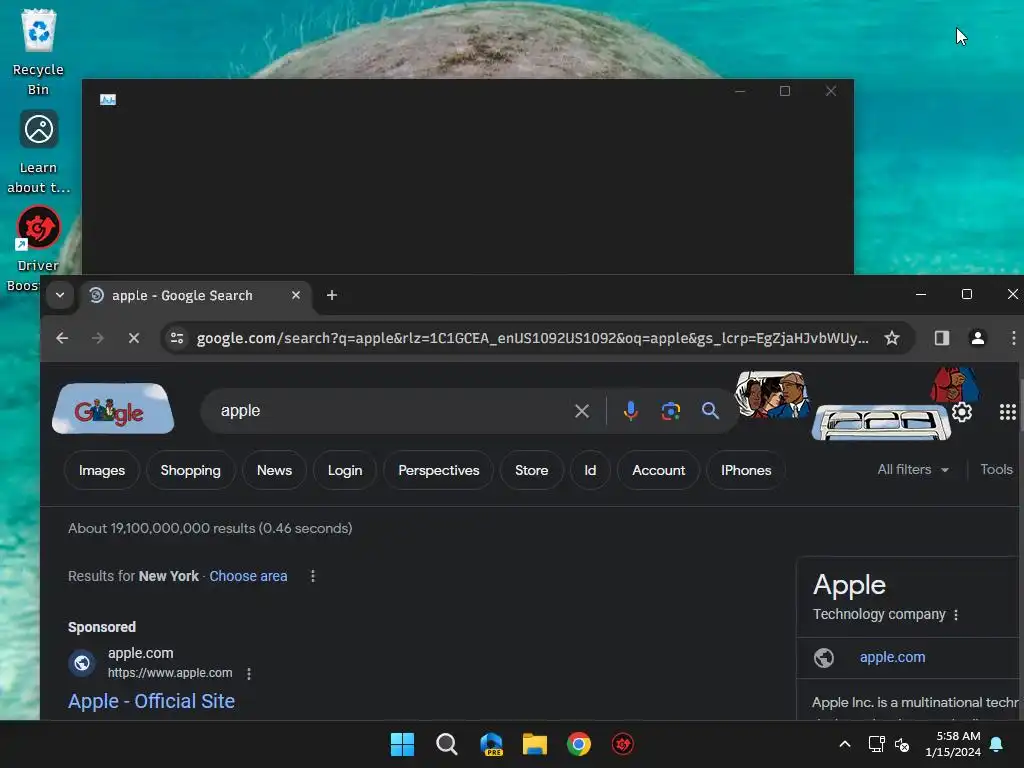
Task: Click the apple.com favicon in sponsored result
Action: [82, 663]
